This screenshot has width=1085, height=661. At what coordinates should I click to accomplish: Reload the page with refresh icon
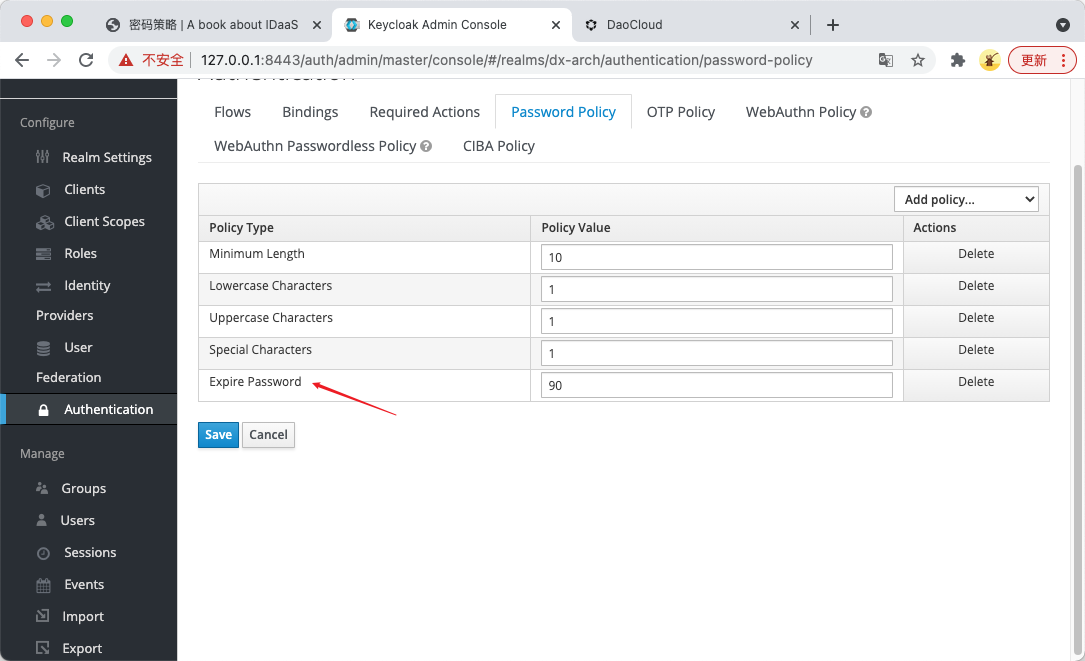tap(86, 60)
